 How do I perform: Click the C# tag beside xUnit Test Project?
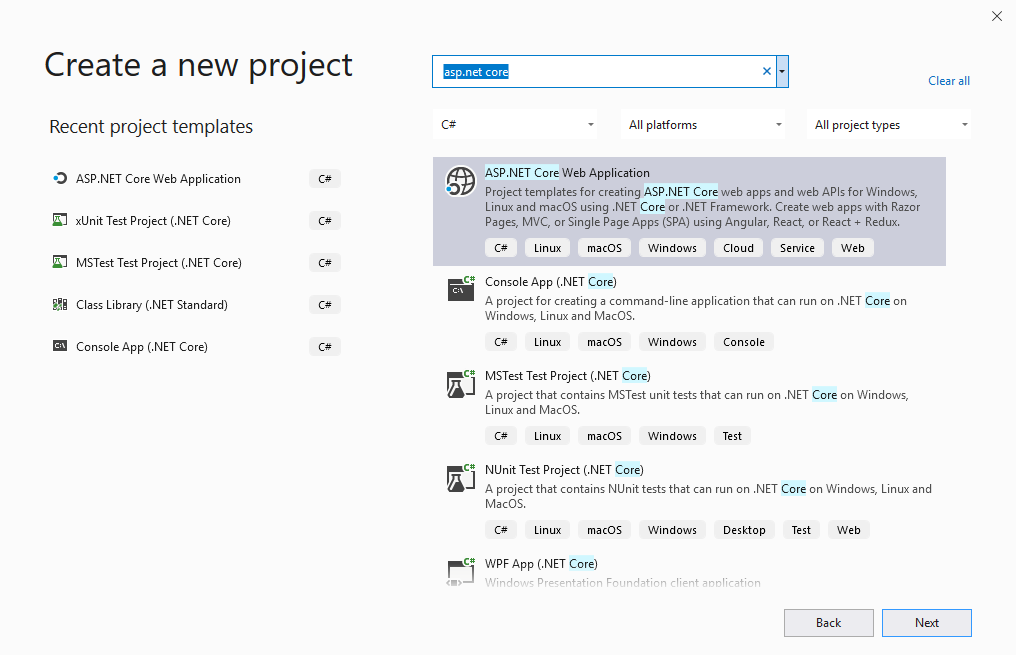pyautogui.click(x=325, y=221)
